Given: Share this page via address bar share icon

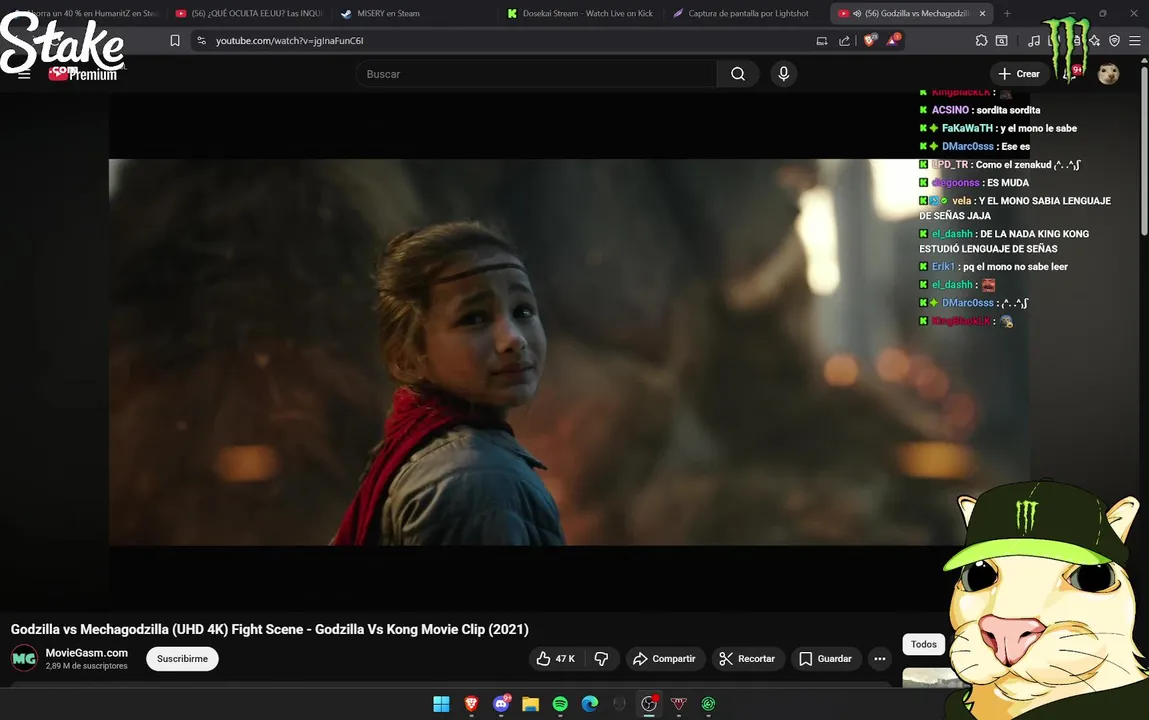Looking at the screenshot, I should pos(844,41).
